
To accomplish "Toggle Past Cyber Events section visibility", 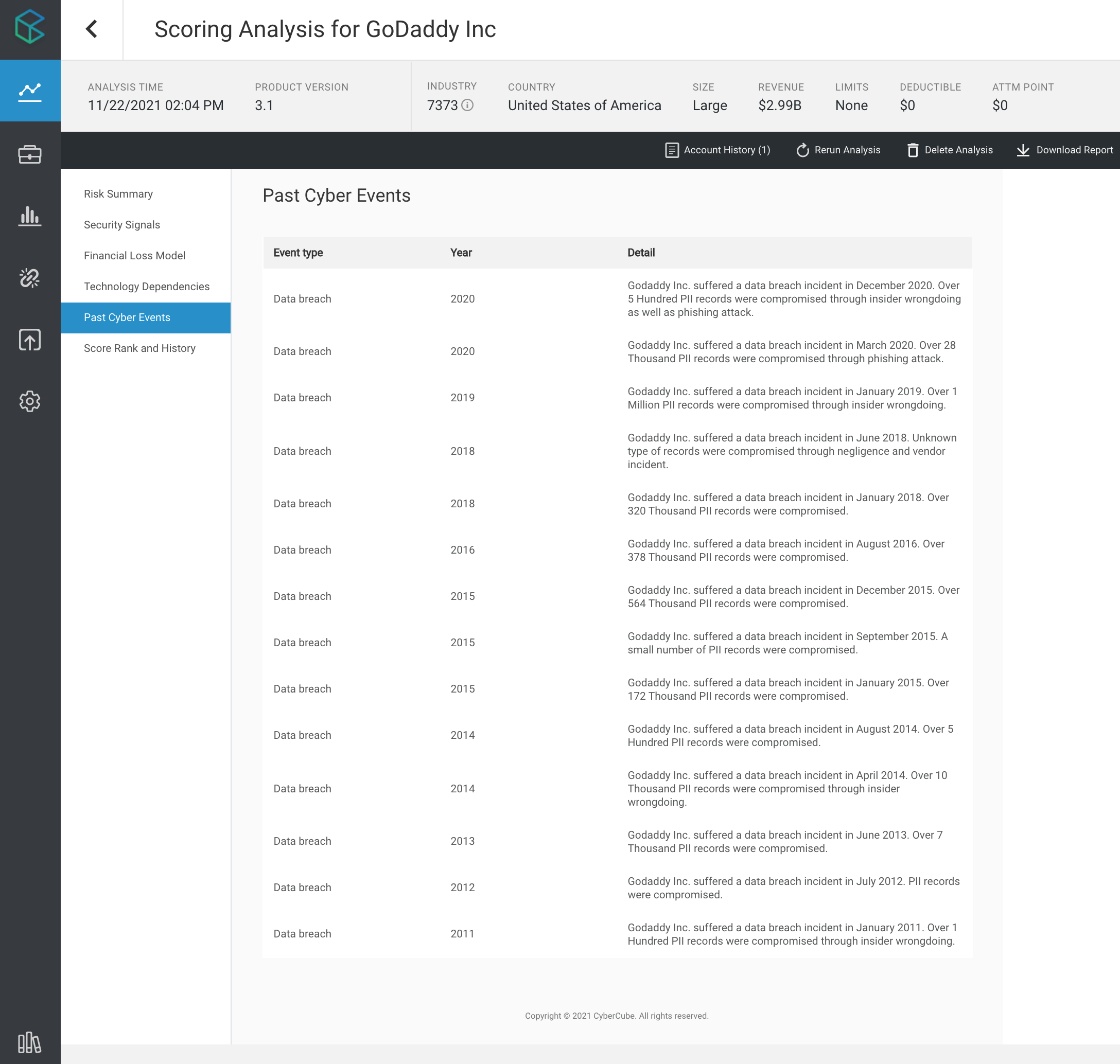I will 145,317.
